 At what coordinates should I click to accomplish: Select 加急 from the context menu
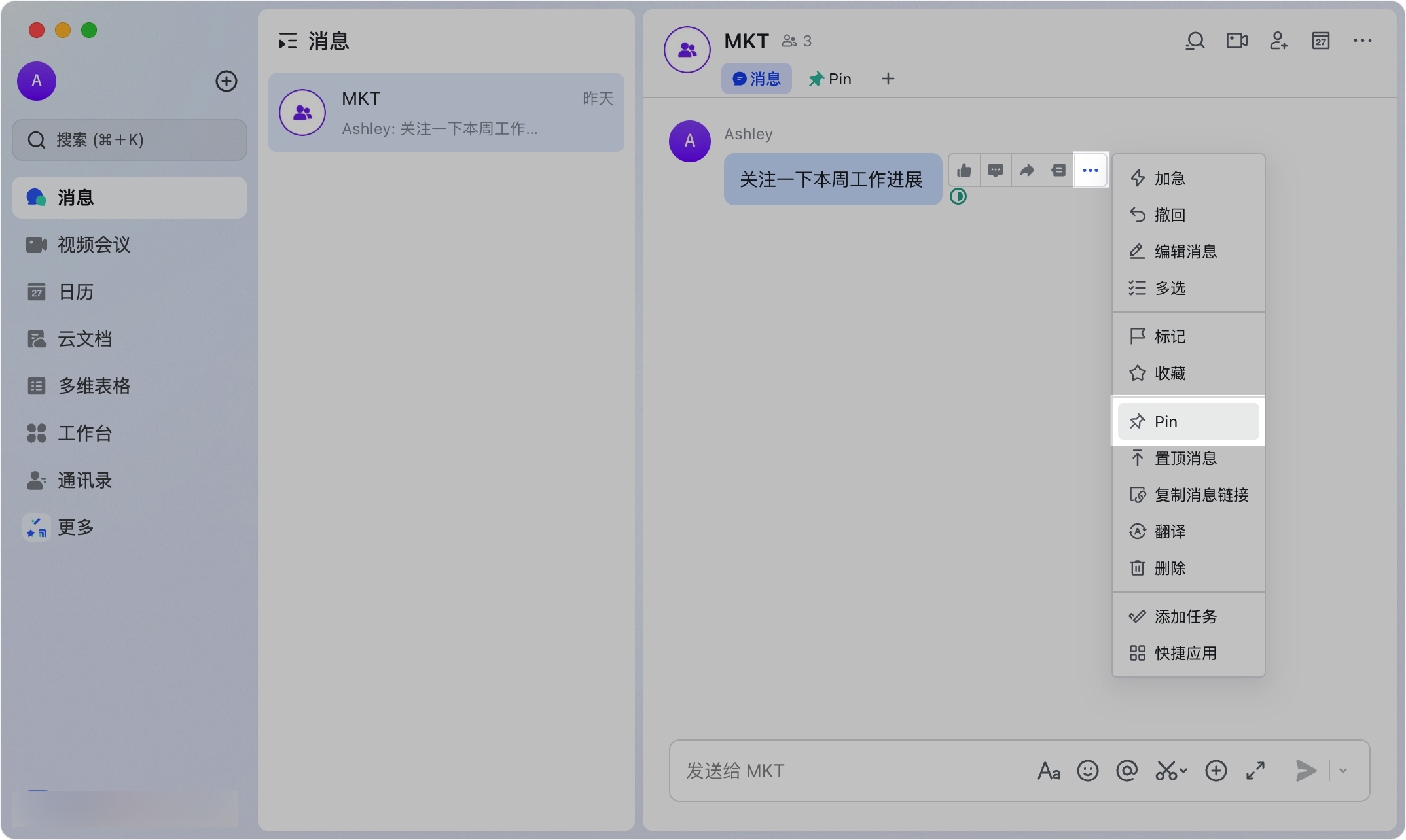[1189, 178]
